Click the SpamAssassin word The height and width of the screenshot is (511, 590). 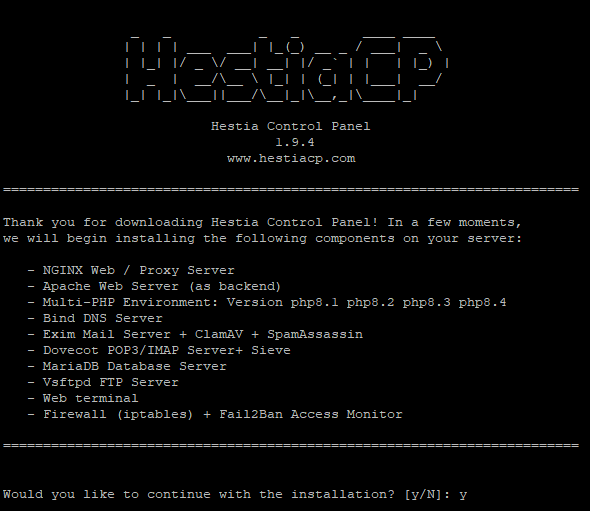(x=315, y=334)
